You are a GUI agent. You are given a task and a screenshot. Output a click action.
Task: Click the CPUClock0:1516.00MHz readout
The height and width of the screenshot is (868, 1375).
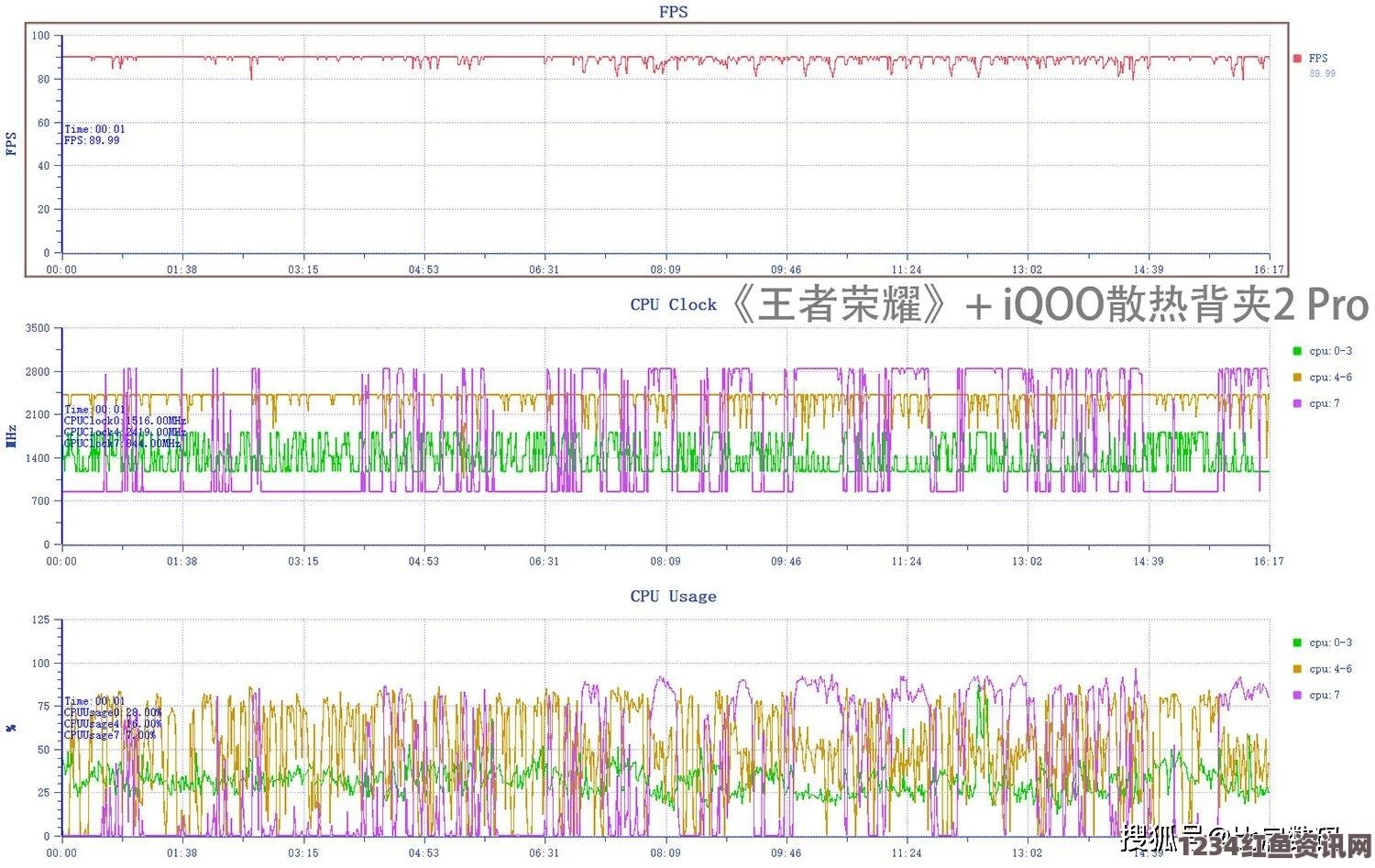click(x=125, y=421)
